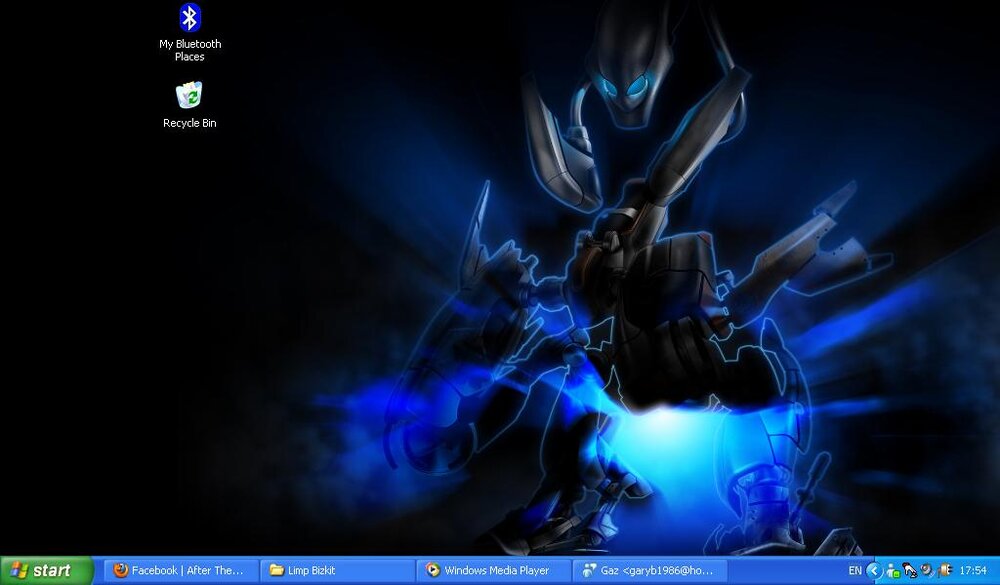Viewport: 1000px width, 585px height.
Task: Click Safely Remove Hardware tray icon
Action: pos(910,571)
